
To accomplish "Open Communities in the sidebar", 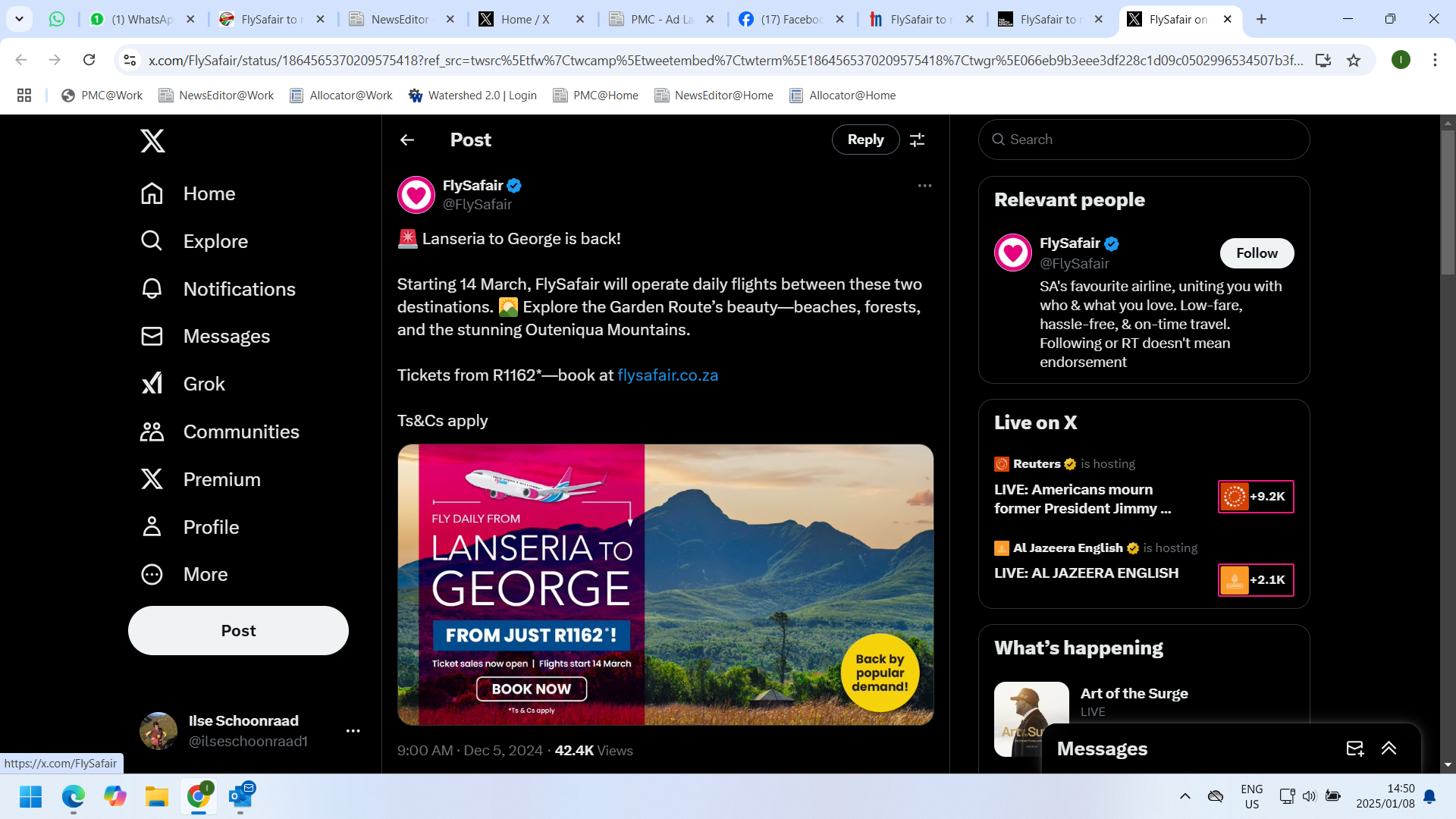I will pos(220,431).
